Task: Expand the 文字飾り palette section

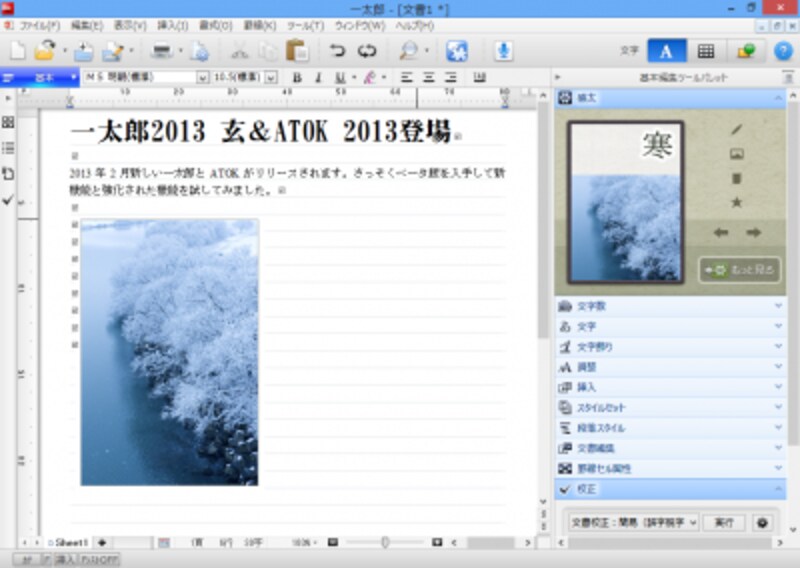Action: [670, 347]
